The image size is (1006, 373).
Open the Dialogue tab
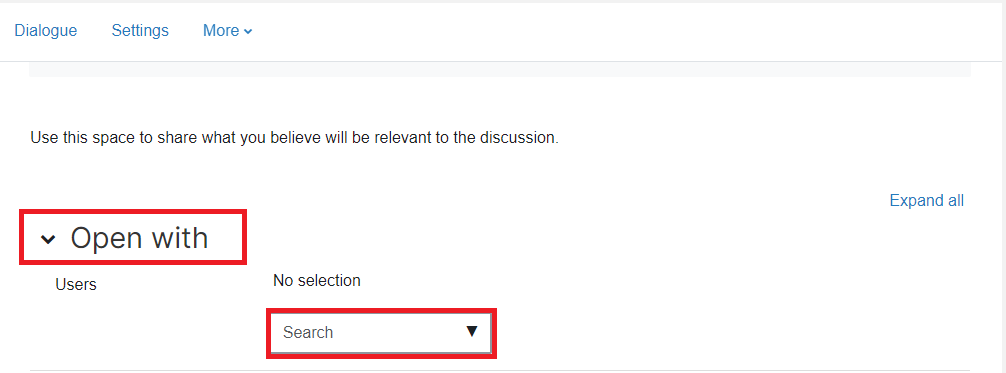coord(46,31)
